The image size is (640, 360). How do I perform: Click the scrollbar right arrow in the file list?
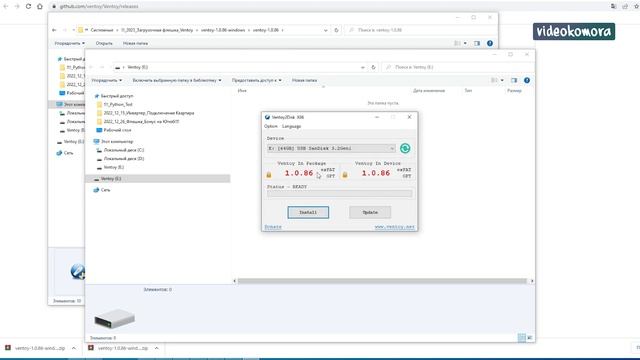tap(532, 281)
